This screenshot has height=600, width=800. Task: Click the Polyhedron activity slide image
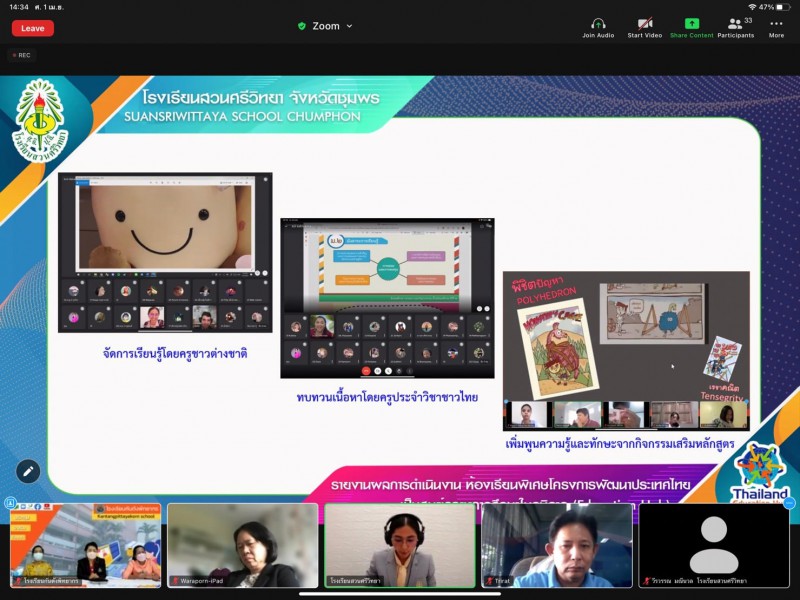point(625,350)
